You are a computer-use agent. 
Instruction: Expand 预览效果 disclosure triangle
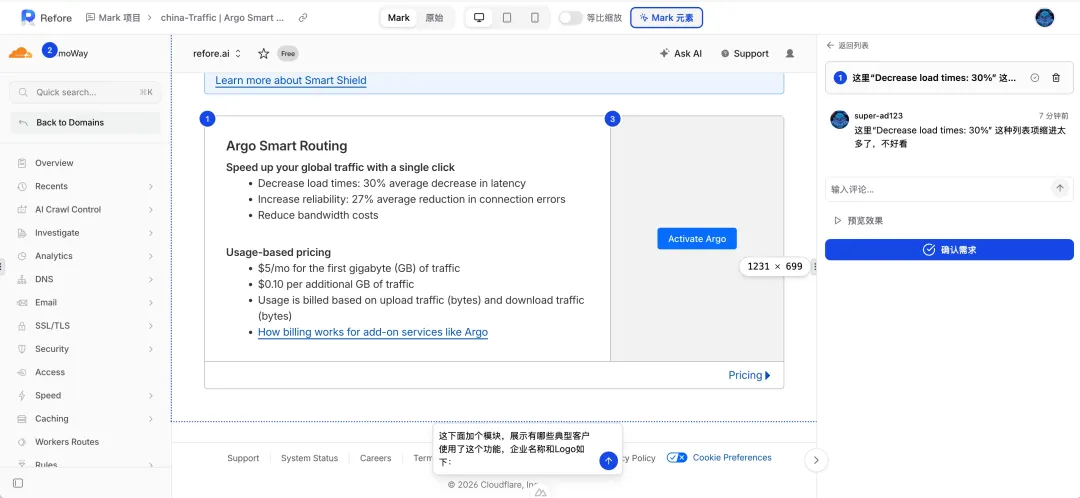(838, 220)
